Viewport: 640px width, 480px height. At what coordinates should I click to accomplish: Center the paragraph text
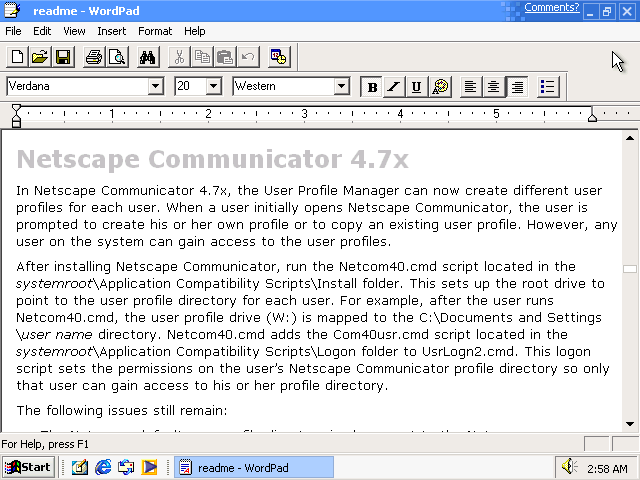(x=494, y=87)
